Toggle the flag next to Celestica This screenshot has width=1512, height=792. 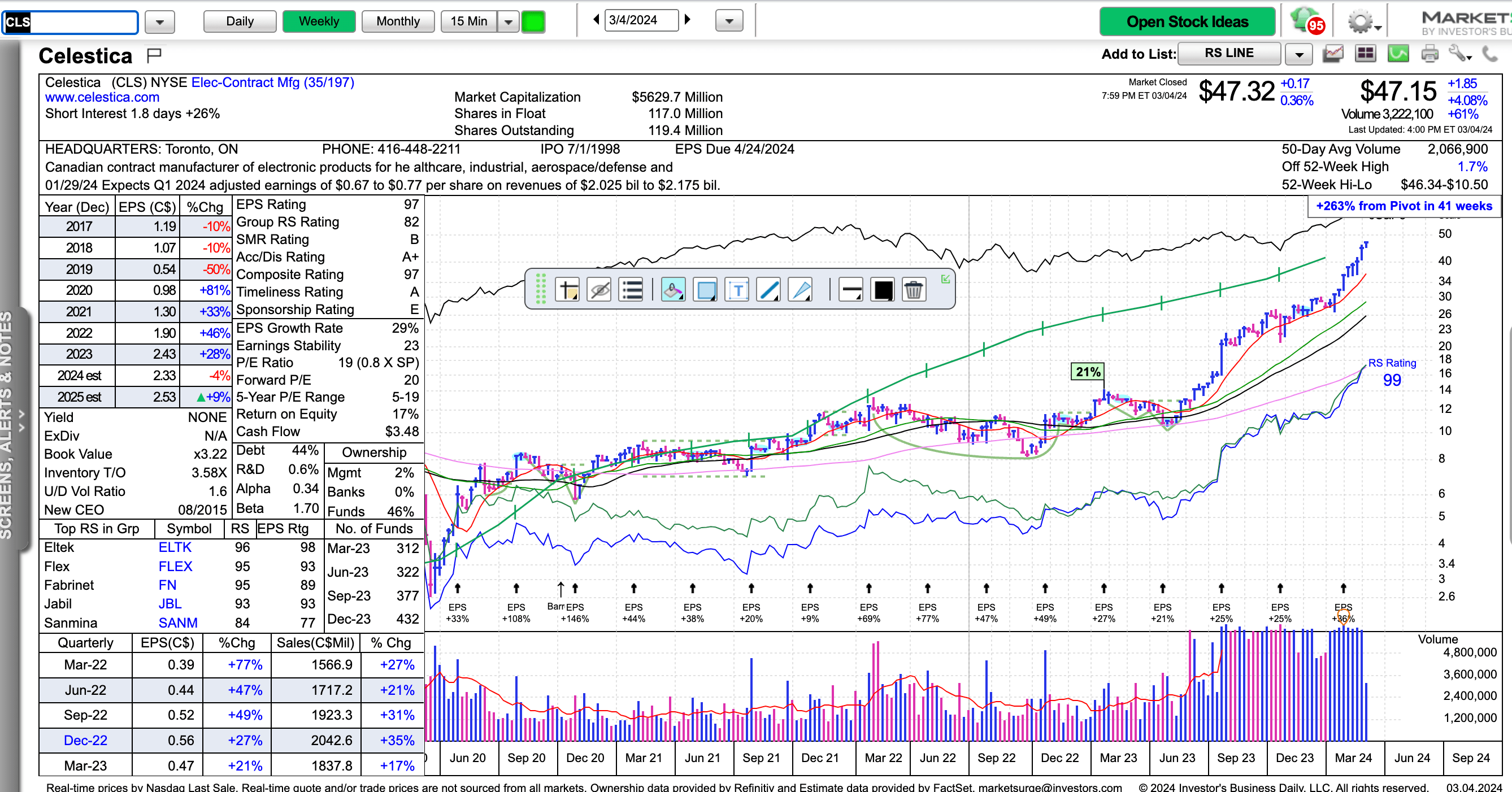pos(154,55)
